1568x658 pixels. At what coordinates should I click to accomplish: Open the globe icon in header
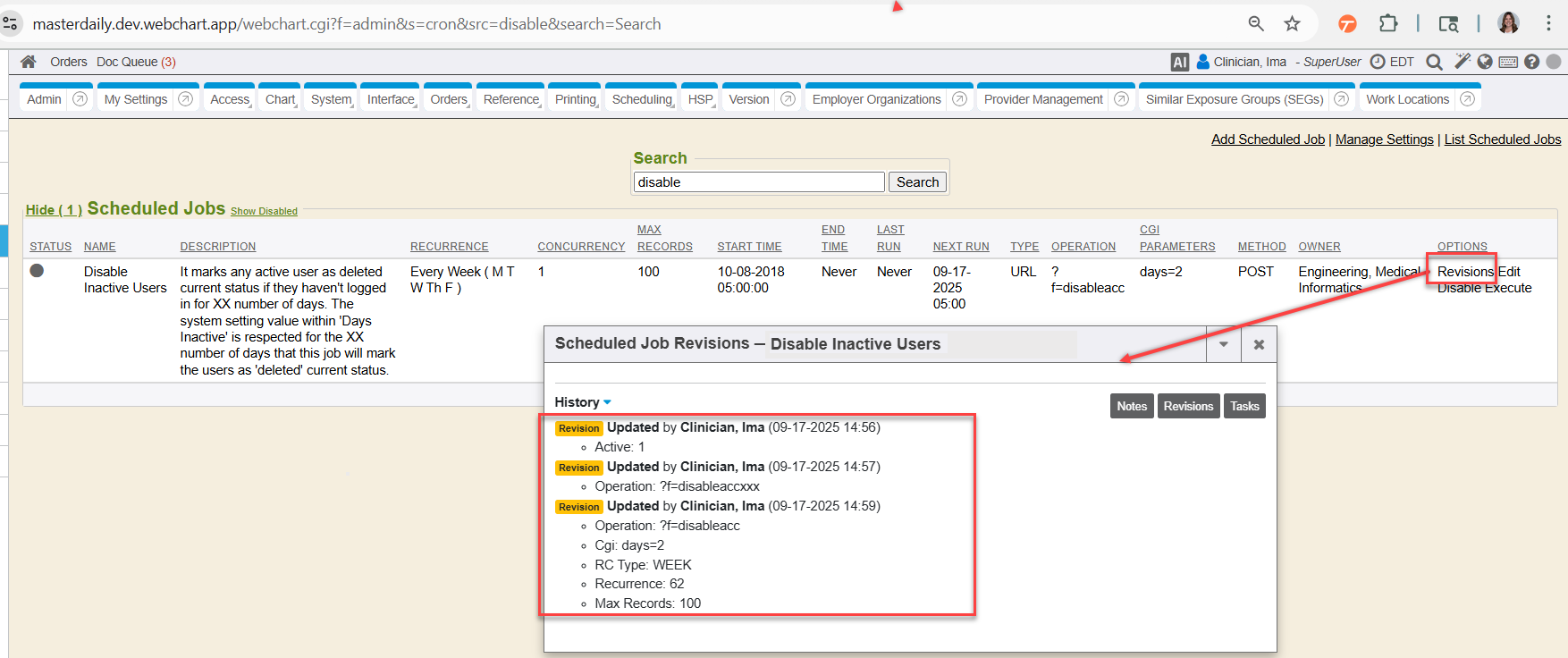(1485, 62)
